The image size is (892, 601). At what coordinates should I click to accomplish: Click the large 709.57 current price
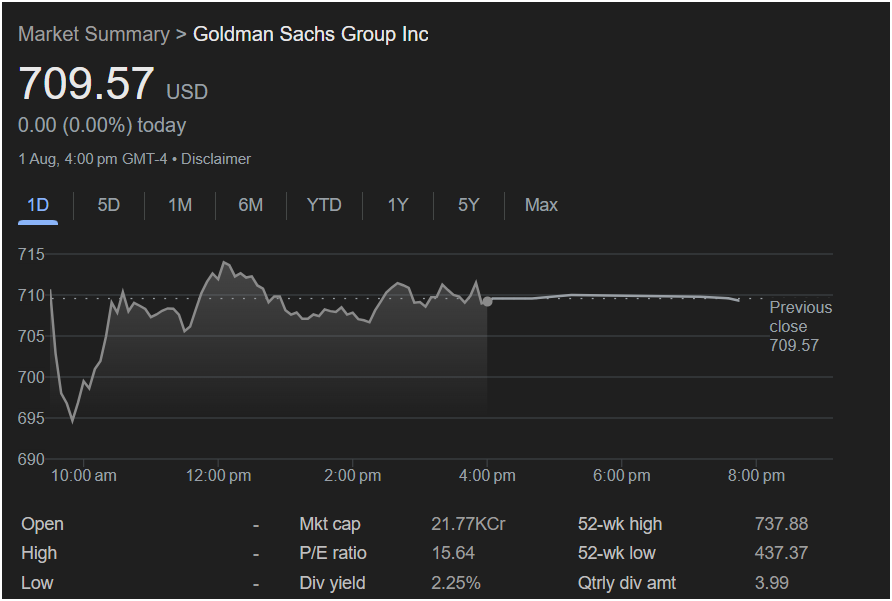tap(86, 84)
